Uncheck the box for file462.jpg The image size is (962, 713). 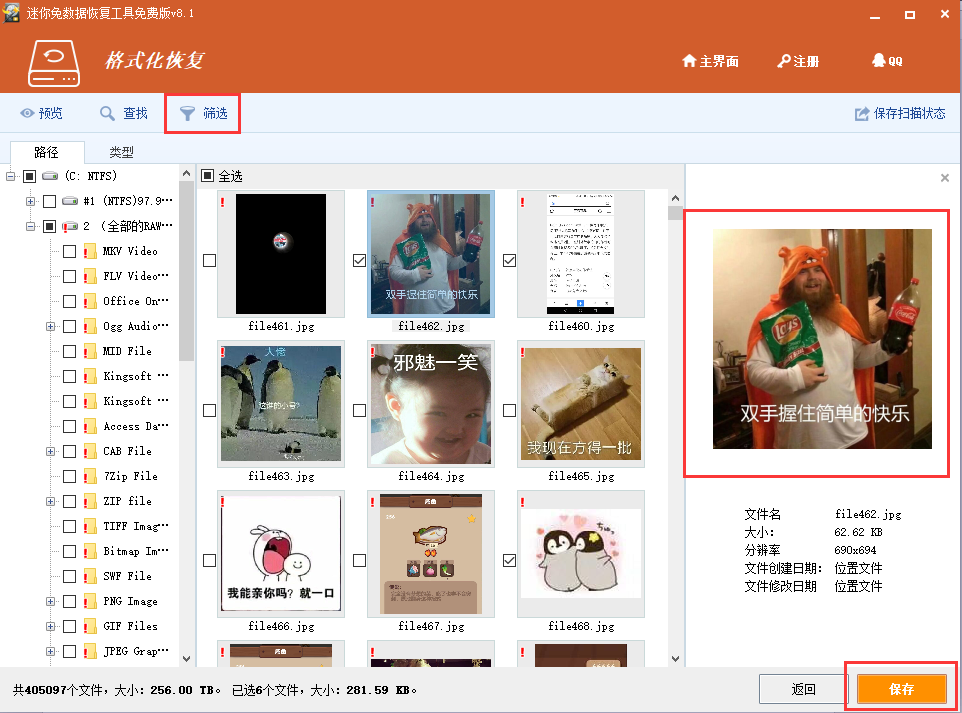360,261
